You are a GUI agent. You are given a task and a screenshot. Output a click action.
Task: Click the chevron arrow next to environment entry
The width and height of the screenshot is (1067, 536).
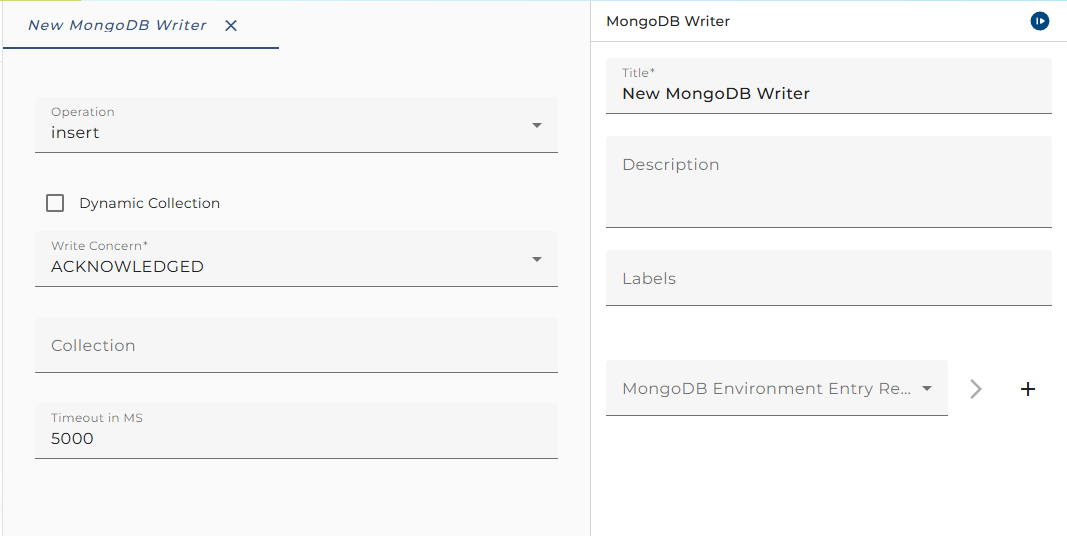coord(976,388)
